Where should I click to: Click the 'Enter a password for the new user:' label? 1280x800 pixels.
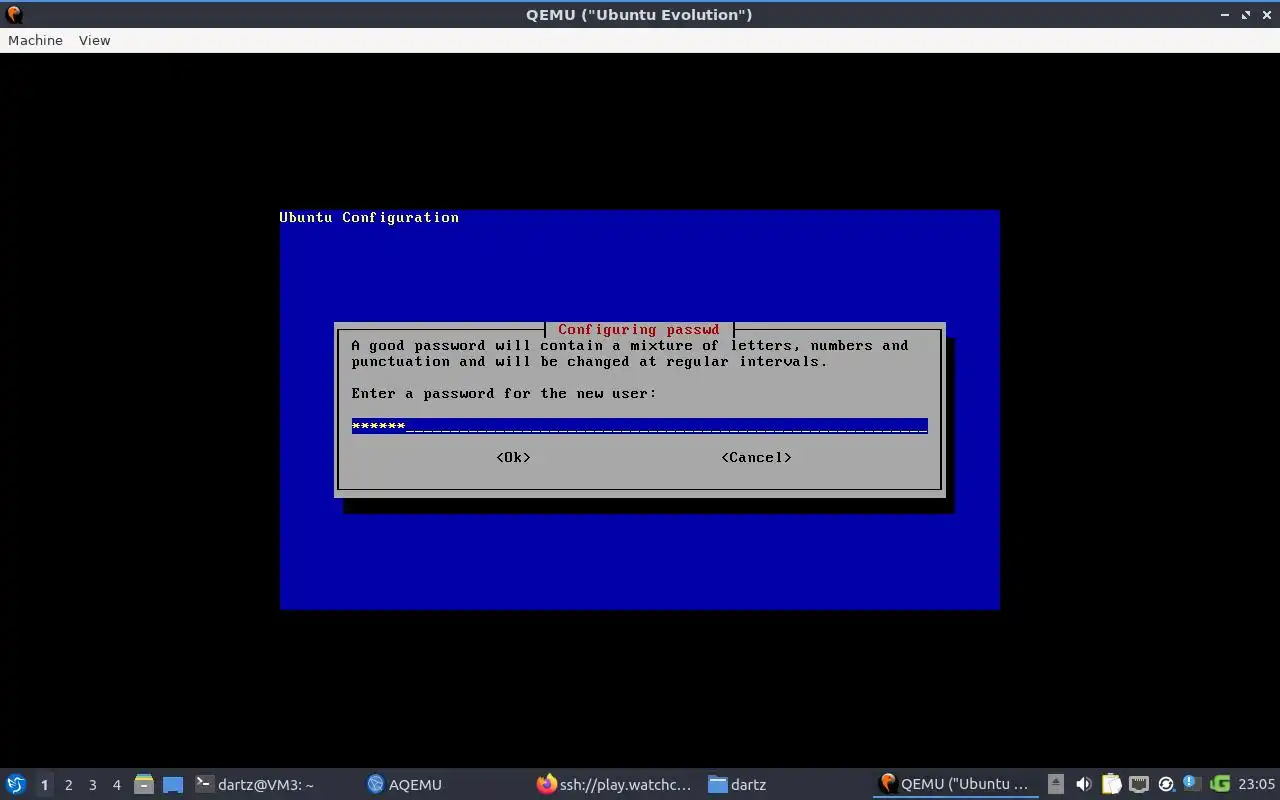coord(504,393)
